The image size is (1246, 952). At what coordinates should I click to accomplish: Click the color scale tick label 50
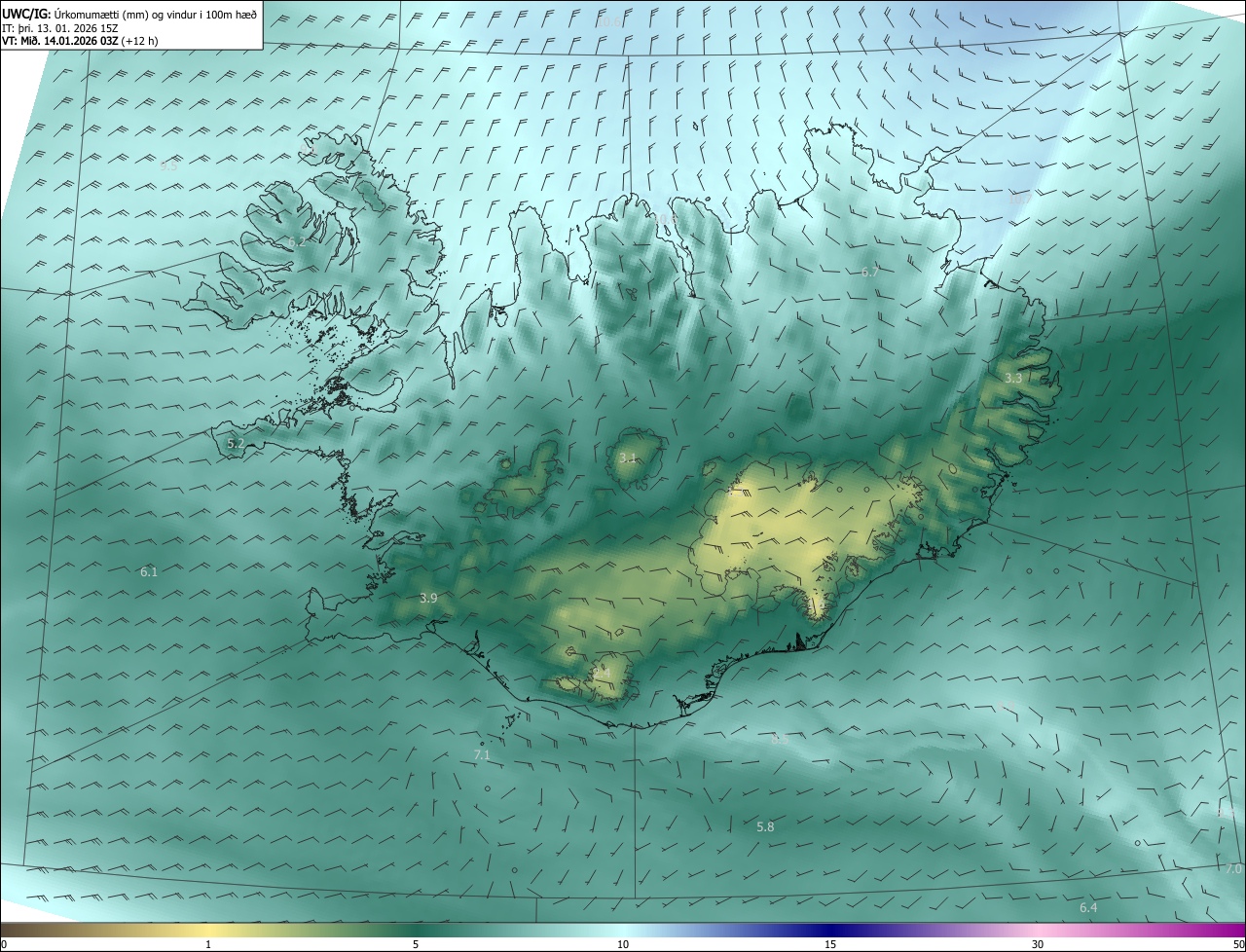[1238, 944]
